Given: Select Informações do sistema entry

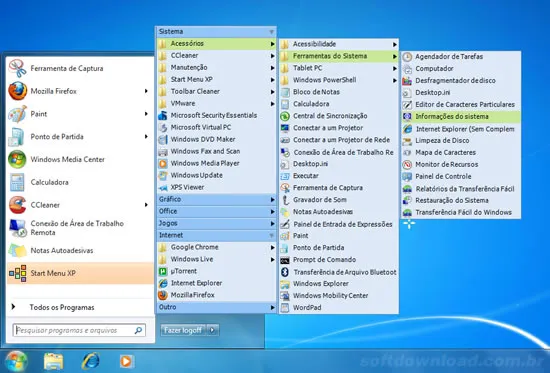Looking at the screenshot, I should pos(461,116).
